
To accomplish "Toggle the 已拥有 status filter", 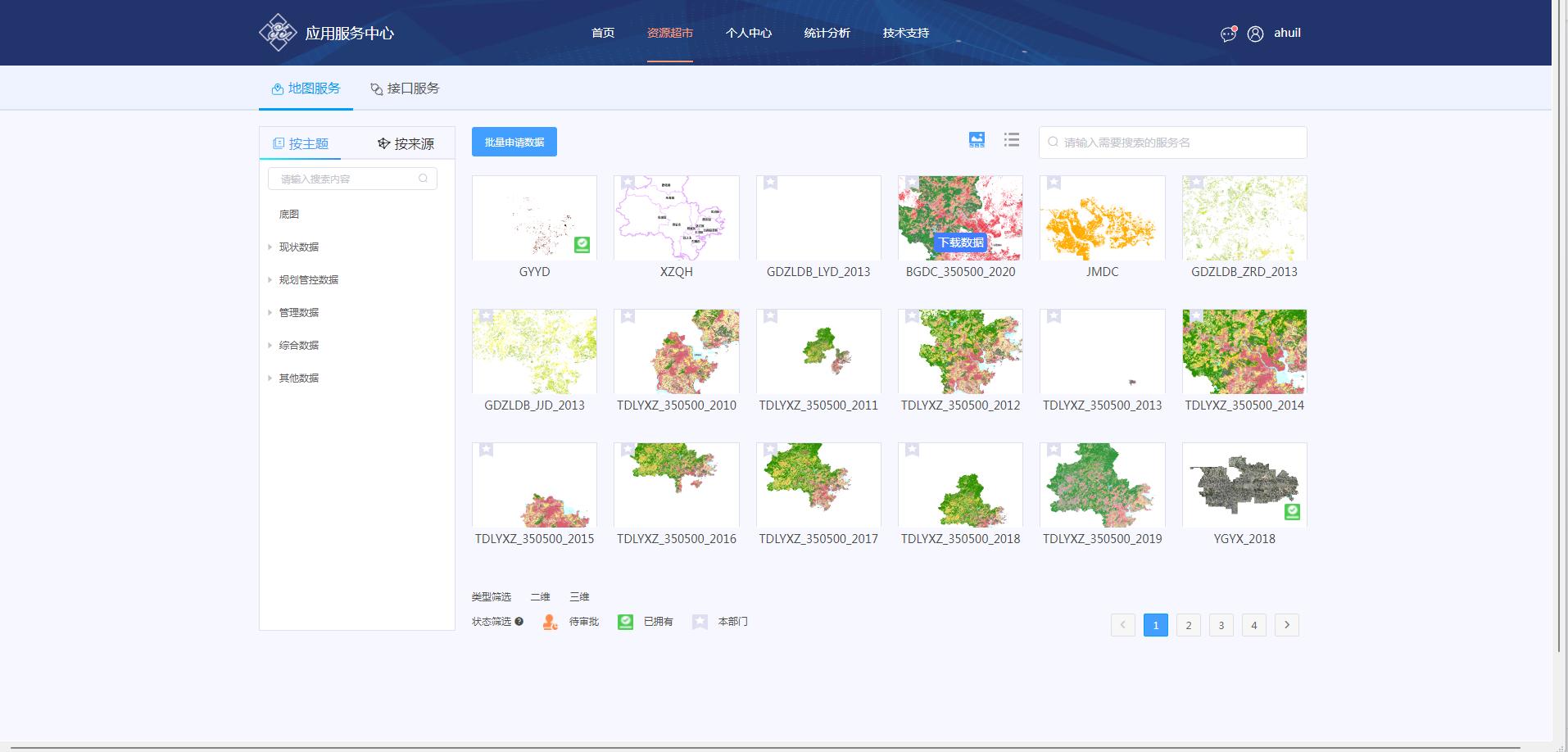I will click(625, 623).
